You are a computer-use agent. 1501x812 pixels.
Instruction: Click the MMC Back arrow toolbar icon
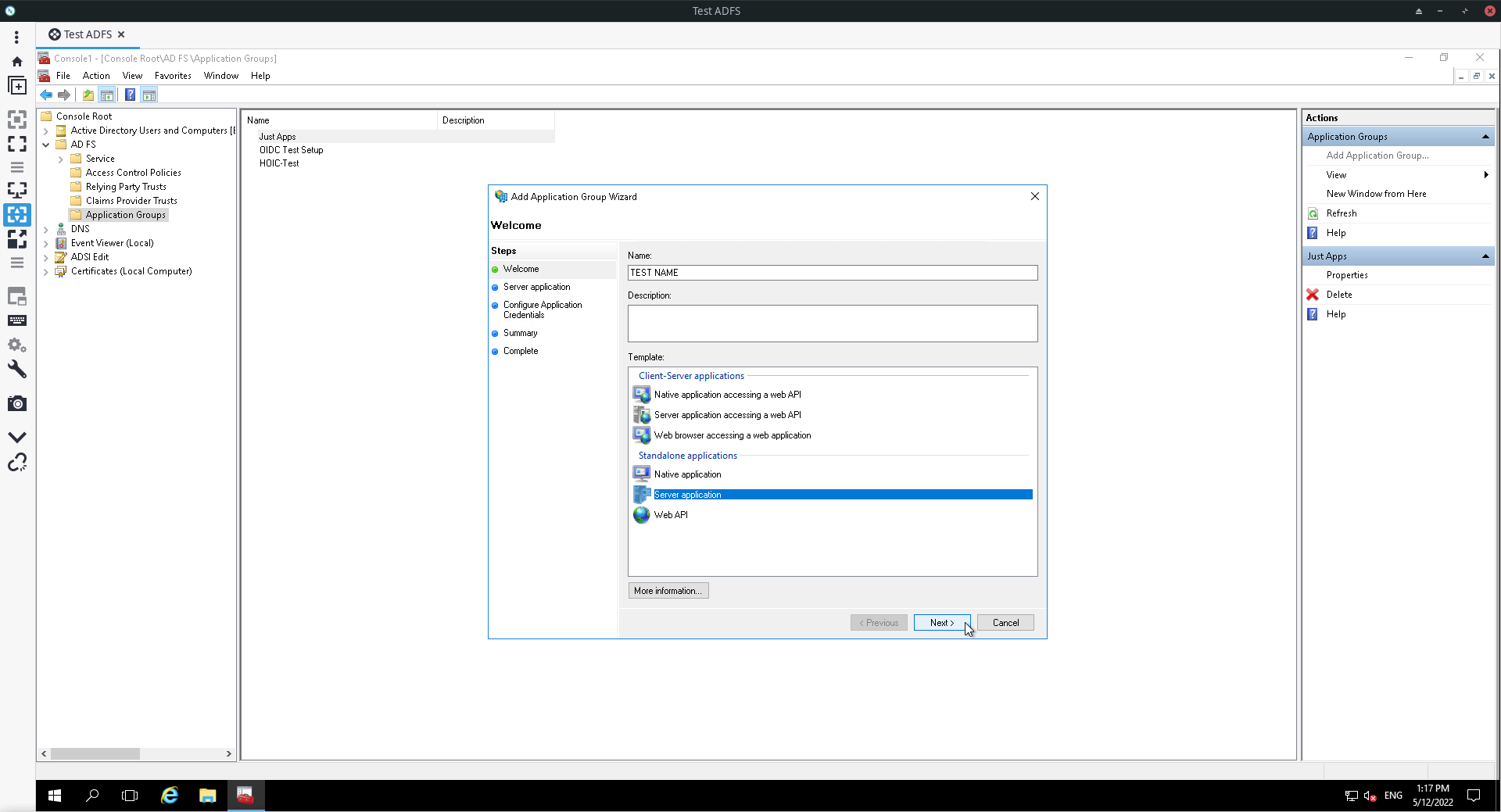[46, 95]
